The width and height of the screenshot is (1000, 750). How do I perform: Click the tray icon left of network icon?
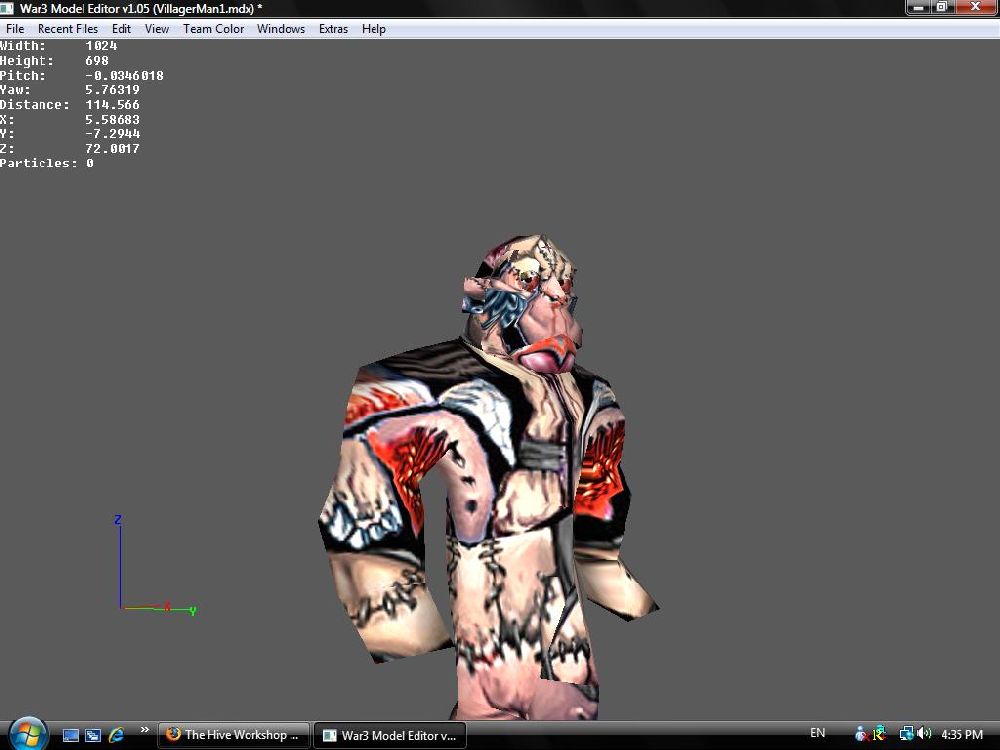tap(880, 733)
